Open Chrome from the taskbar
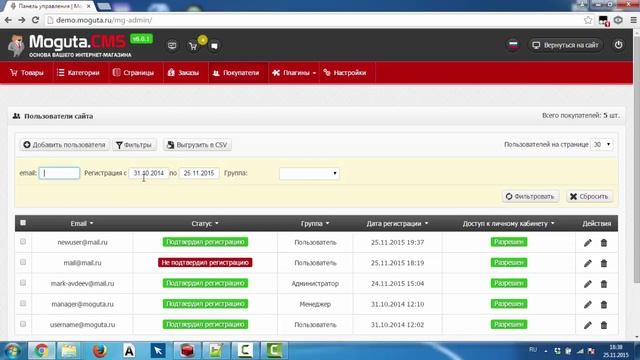 click(41, 350)
